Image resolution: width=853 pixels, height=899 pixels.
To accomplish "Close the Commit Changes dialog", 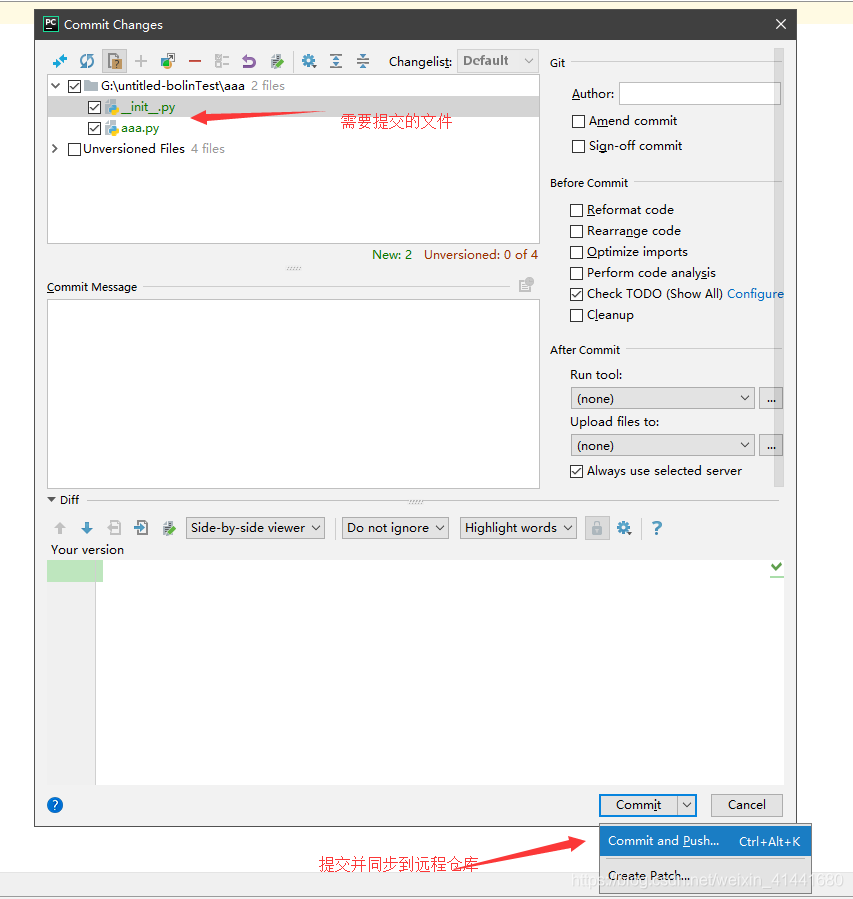I will pos(780,24).
